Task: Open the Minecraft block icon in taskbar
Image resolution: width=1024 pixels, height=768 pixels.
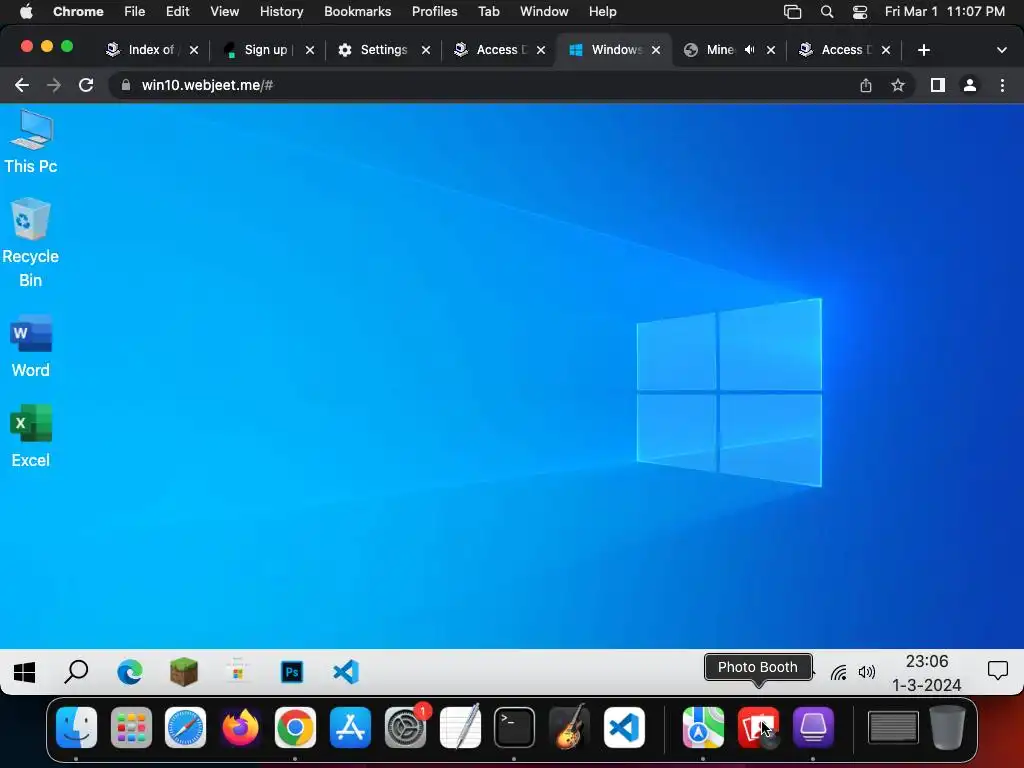Action: [x=184, y=672]
